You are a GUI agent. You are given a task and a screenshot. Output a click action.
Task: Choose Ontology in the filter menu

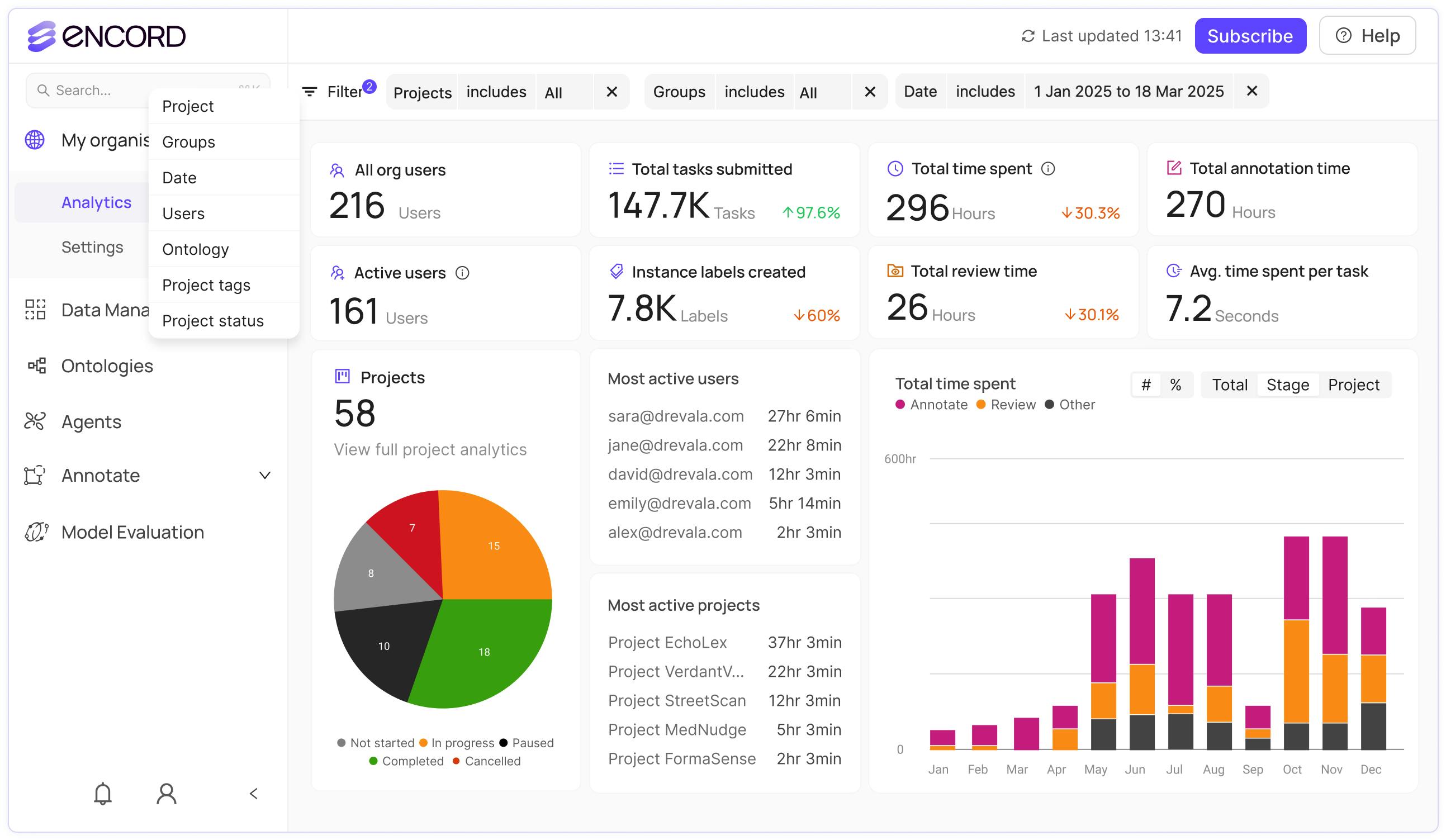(x=224, y=249)
